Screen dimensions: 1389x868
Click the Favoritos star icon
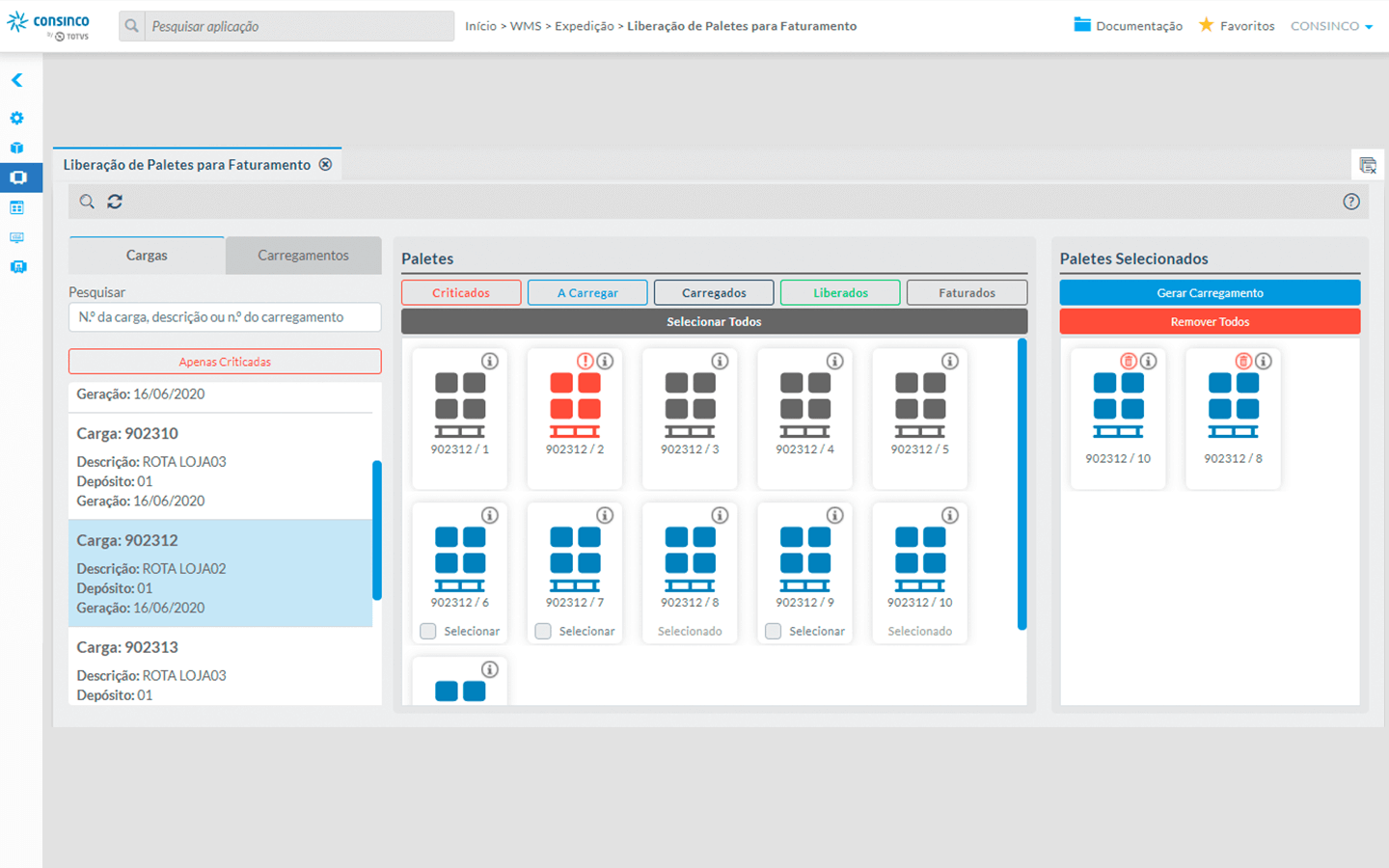click(x=1206, y=25)
